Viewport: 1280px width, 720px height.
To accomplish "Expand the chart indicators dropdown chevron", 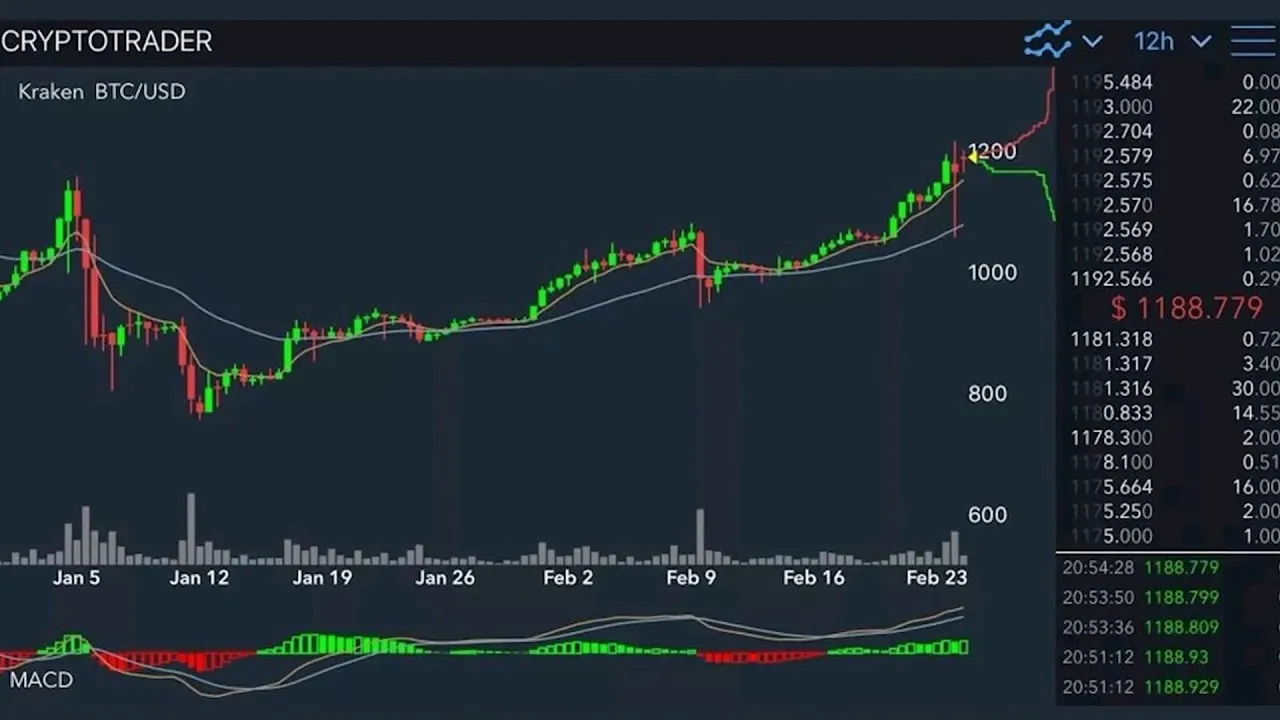I will [1092, 42].
